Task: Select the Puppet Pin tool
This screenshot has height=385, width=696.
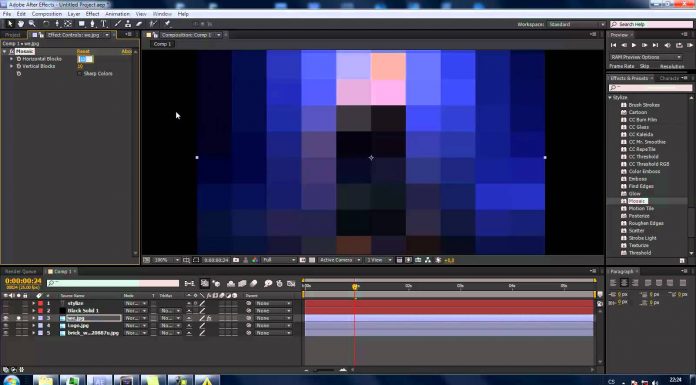Action: coord(168,24)
